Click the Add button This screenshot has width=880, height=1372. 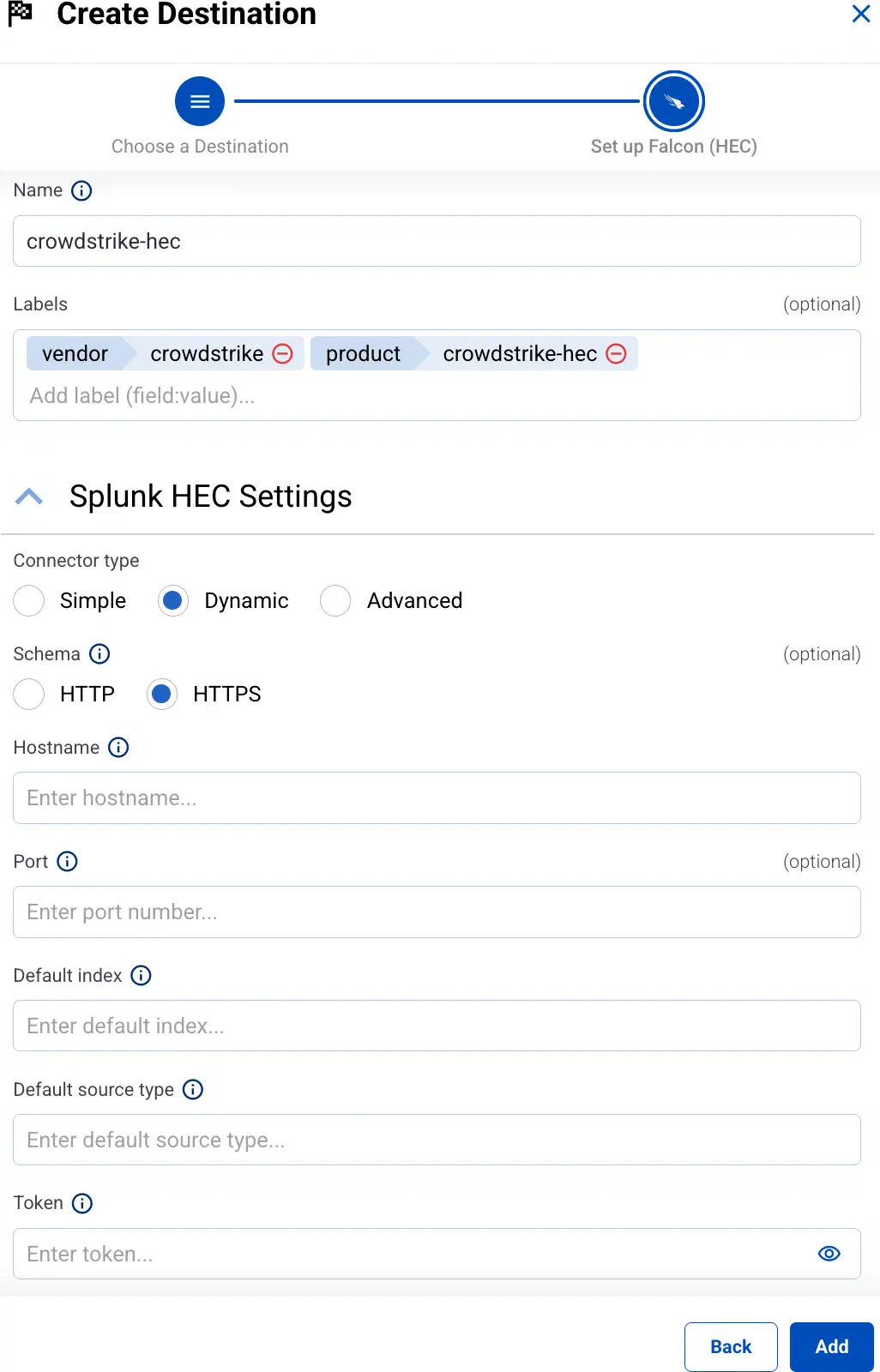(832, 1347)
